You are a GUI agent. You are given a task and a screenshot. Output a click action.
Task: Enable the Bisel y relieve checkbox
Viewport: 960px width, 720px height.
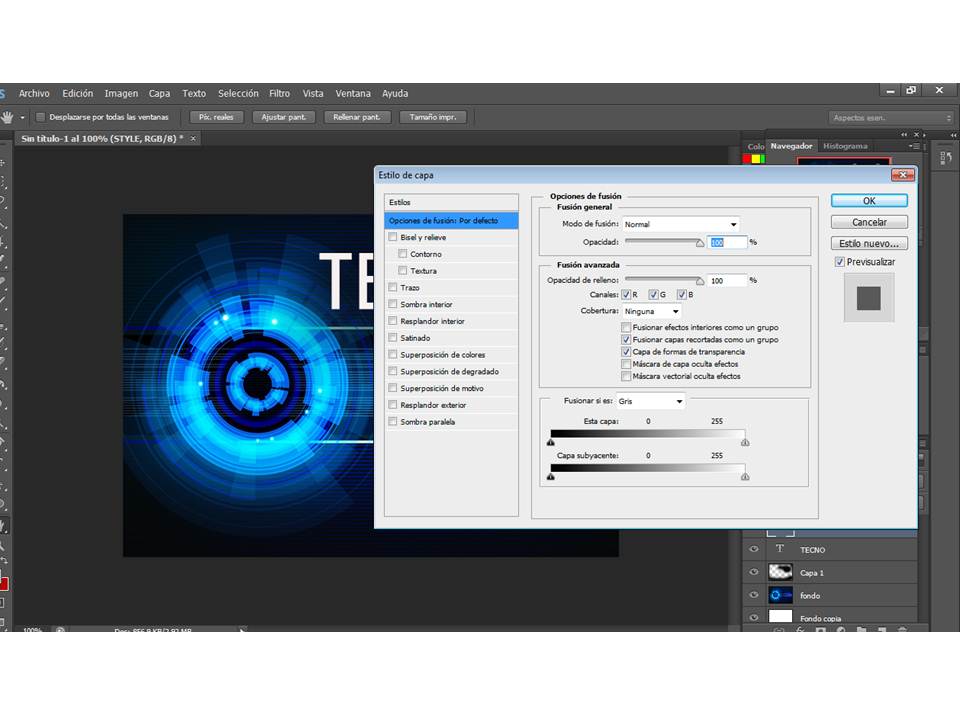[392, 236]
